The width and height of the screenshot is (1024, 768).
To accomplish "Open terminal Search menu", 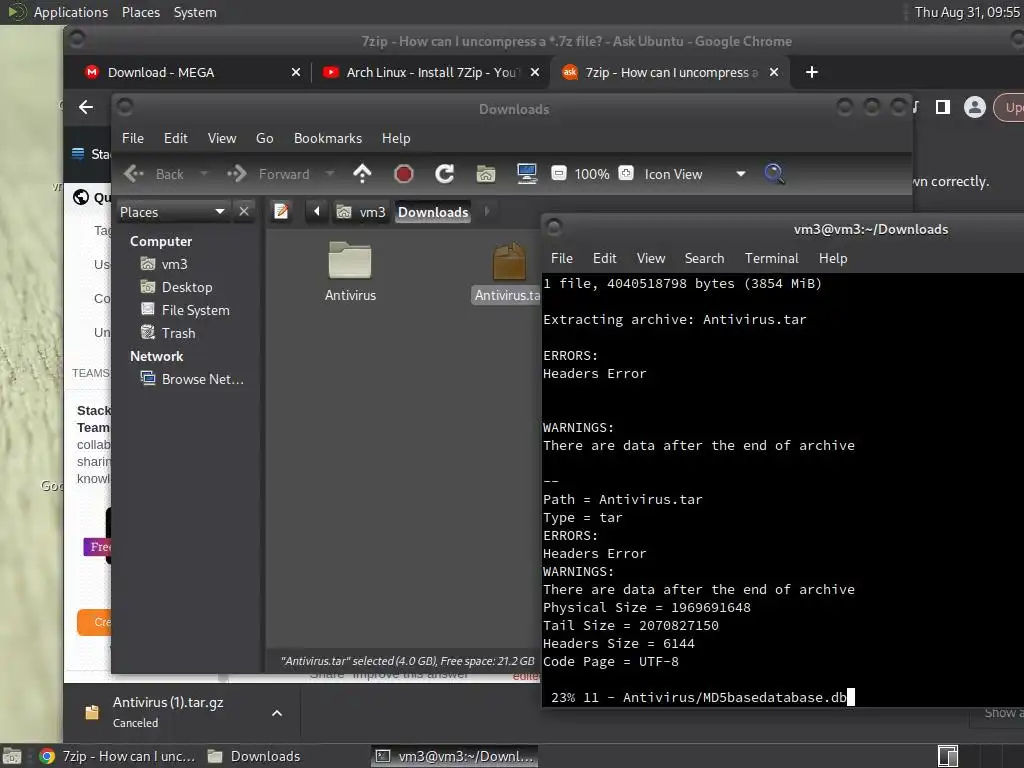I will (705, 258).
